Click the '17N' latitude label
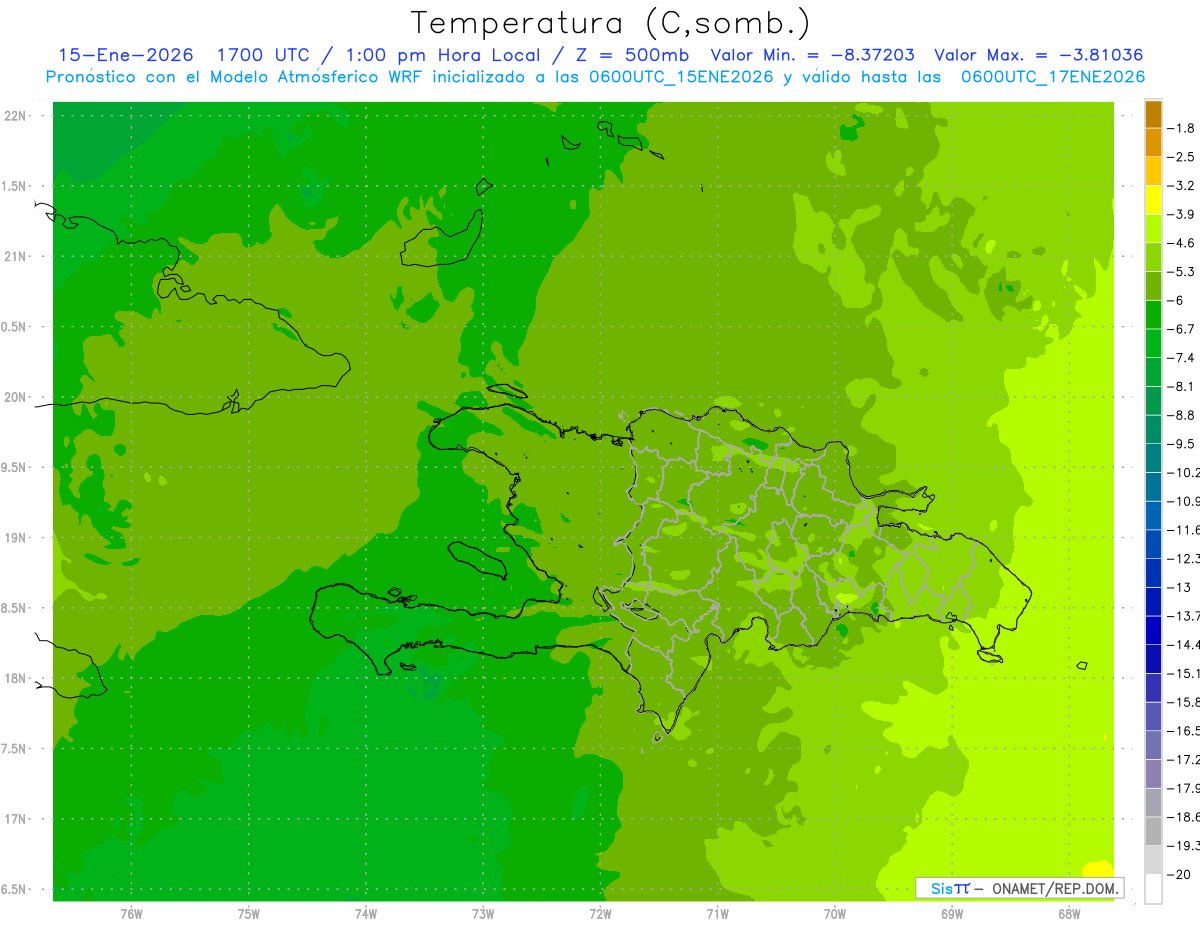The image size is (1200, 927). tap(16, 819)
